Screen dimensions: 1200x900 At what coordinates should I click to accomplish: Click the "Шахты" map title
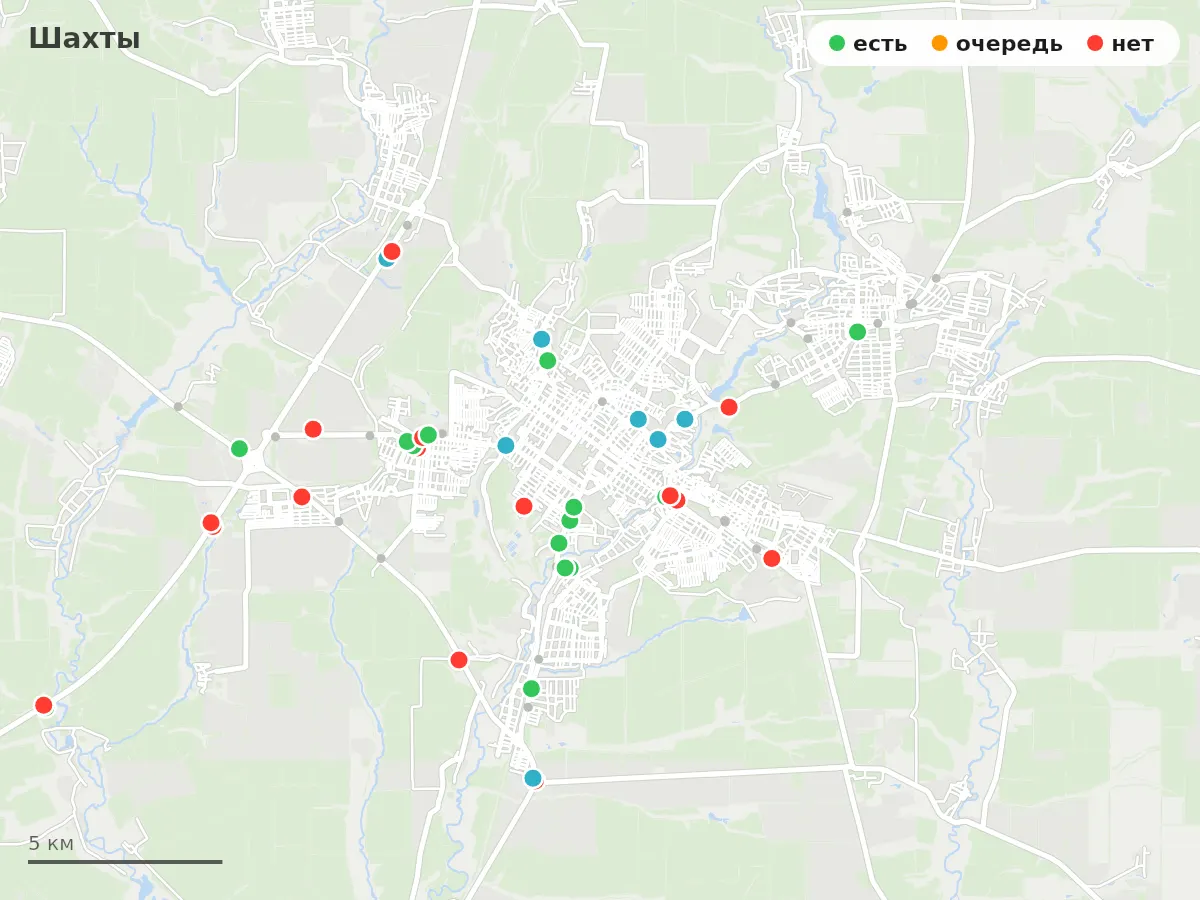pos(84,39)
